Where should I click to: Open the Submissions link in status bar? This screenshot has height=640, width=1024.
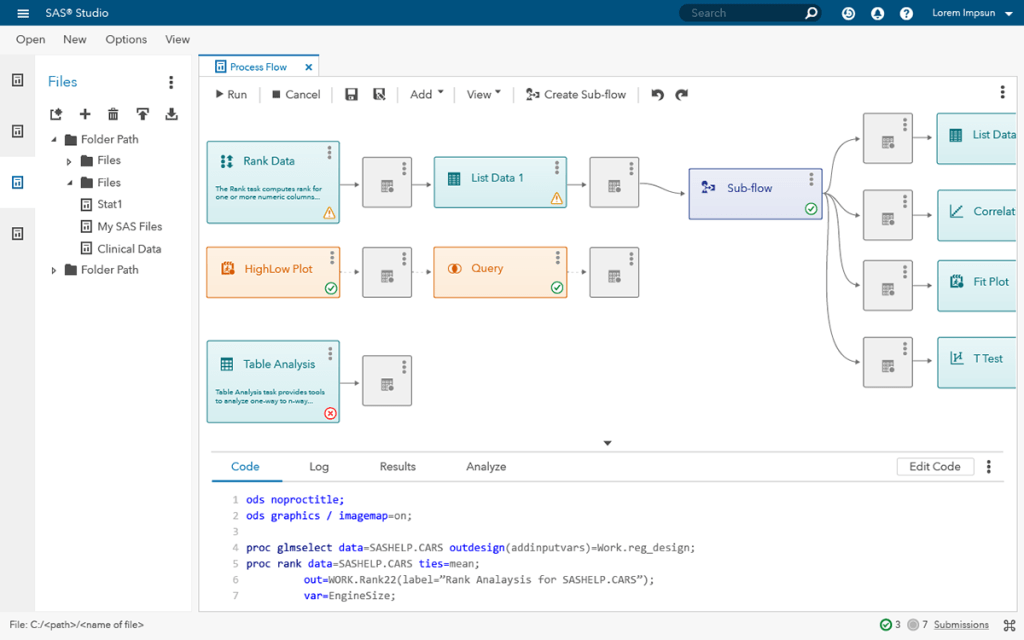[961, 625]
